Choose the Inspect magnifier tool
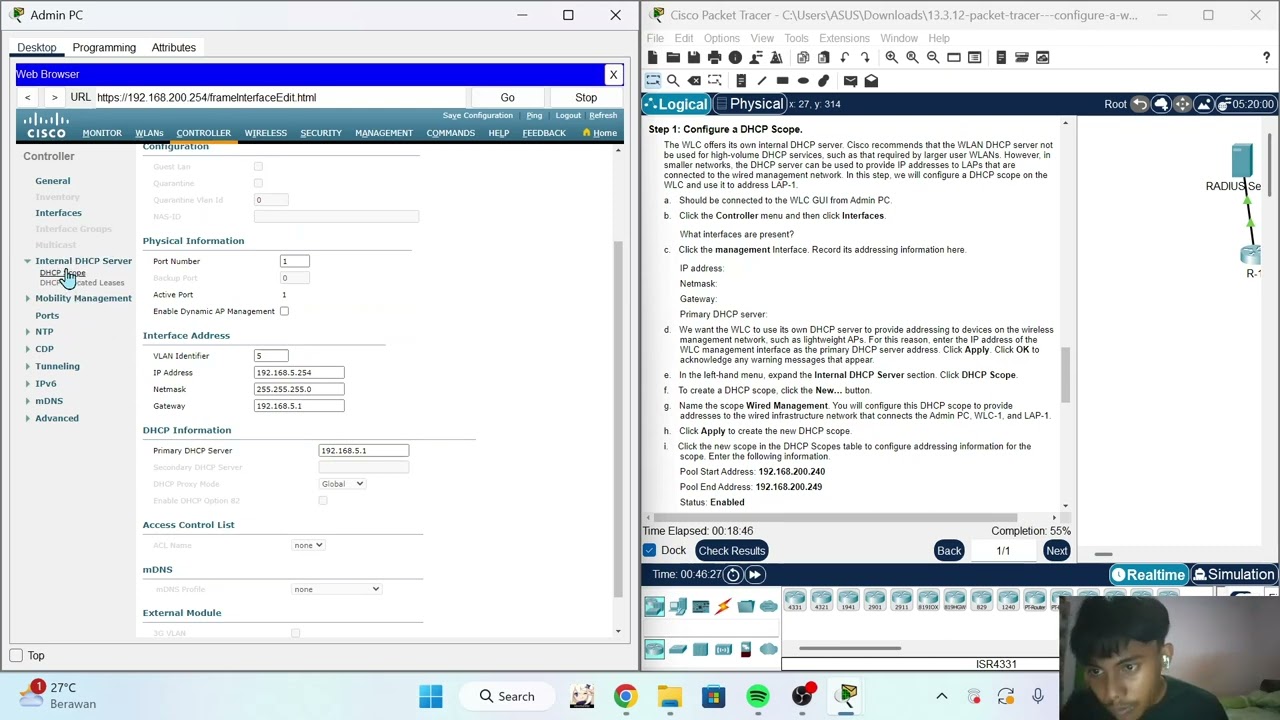 pos(673,81)
